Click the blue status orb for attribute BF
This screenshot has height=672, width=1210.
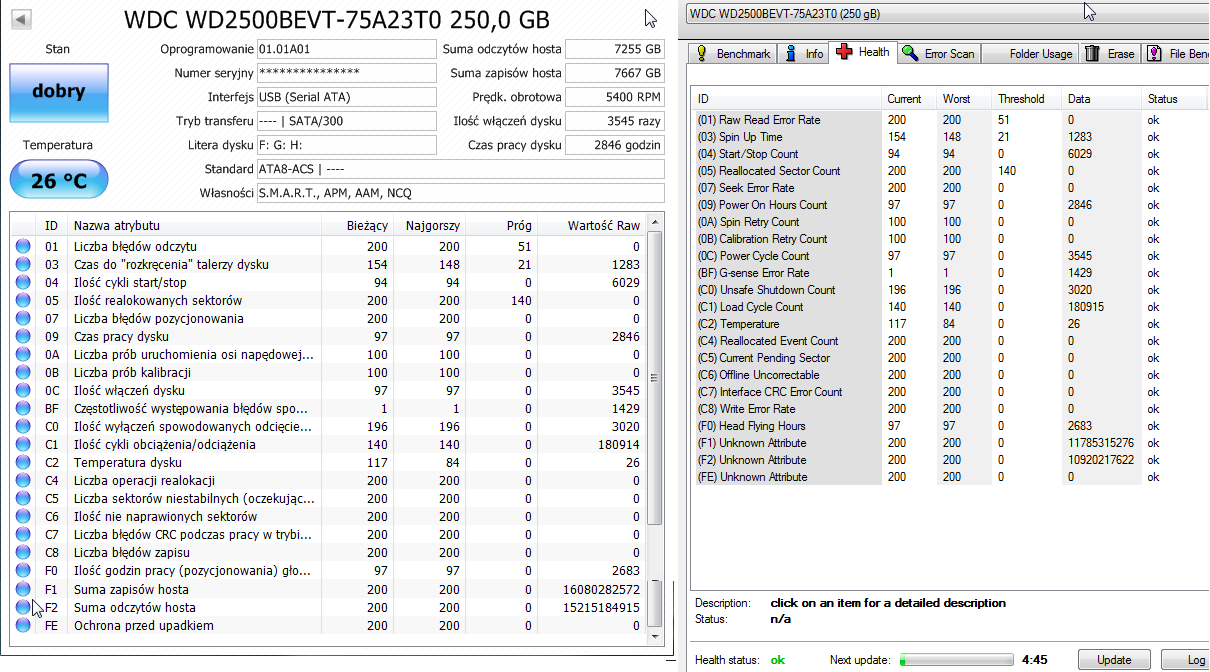[23, 408]
